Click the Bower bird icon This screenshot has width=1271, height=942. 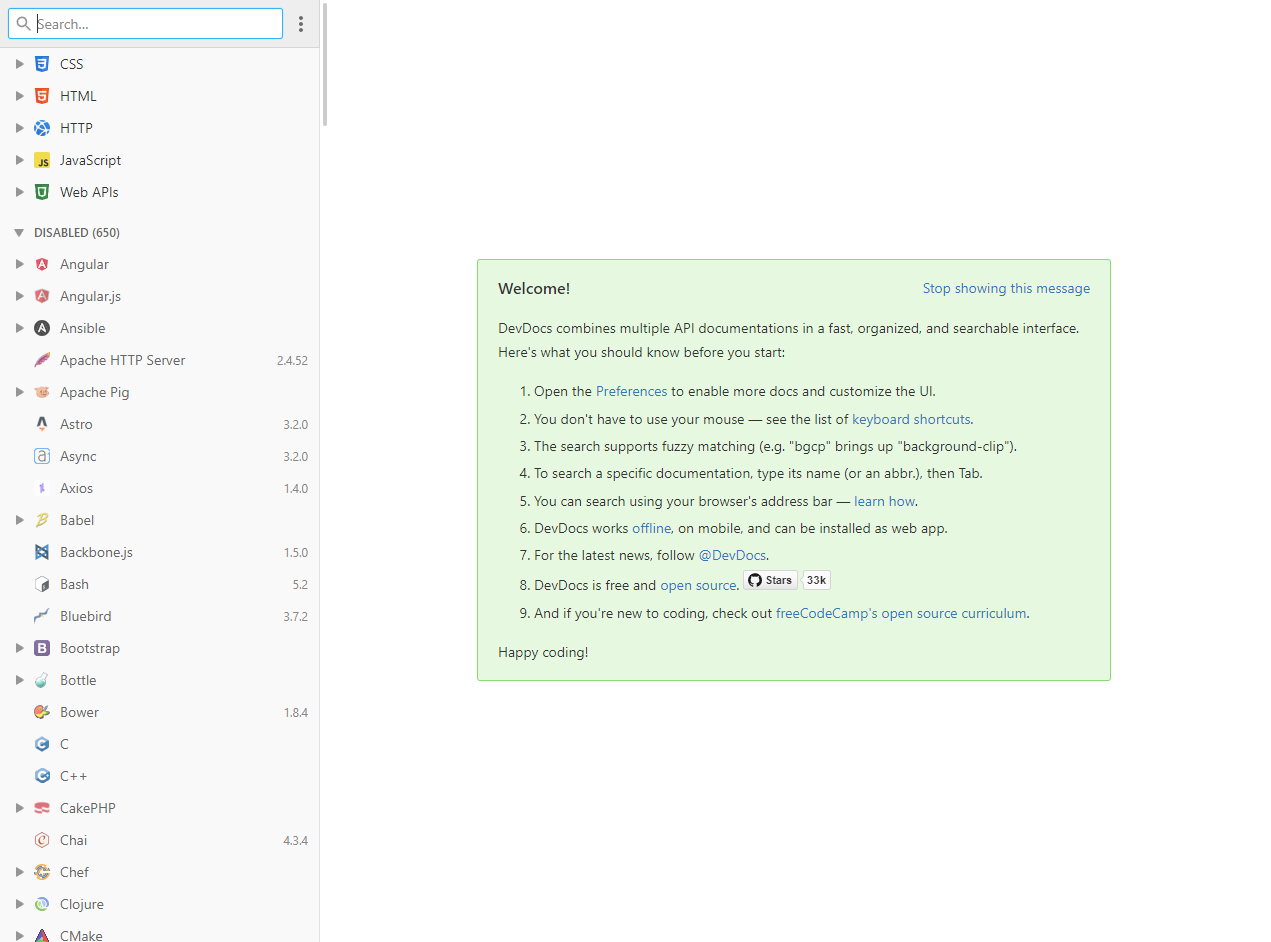pos(42,712)
